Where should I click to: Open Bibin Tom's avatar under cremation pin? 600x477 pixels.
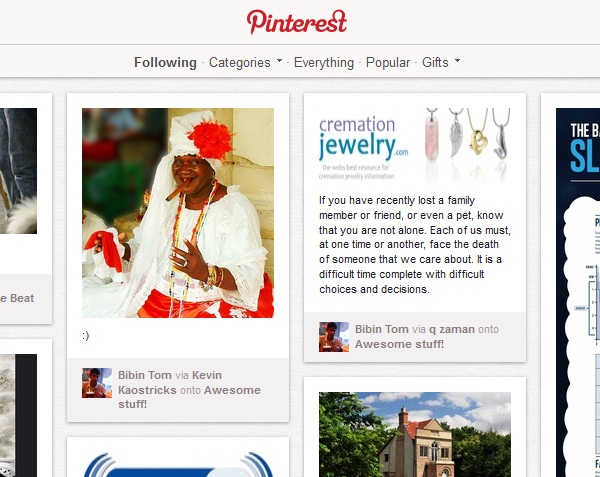pyautogui.click(x=334, y=337)
